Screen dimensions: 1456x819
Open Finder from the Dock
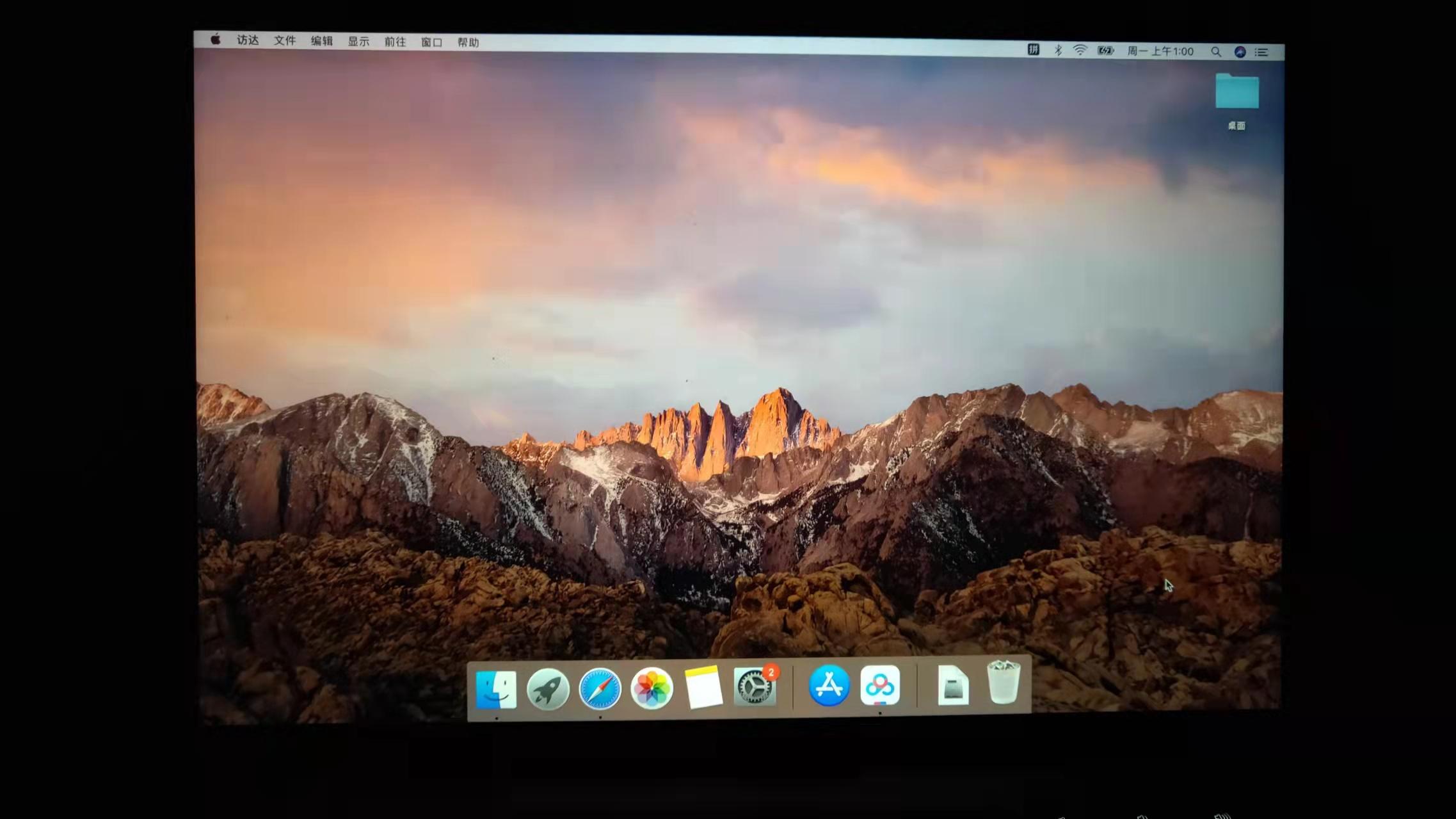click(497, 687)
